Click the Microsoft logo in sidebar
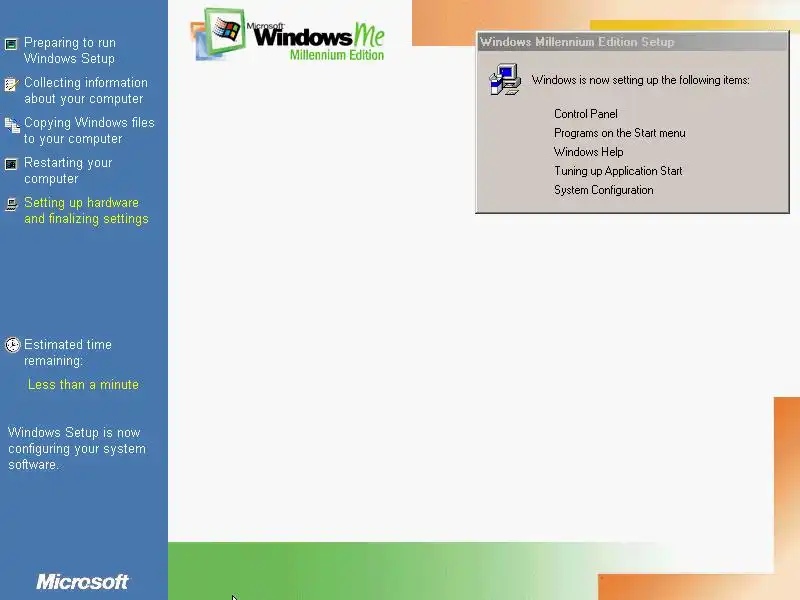Image resolution: width=800 pixels, height=600 pixels. coord(82,582)
